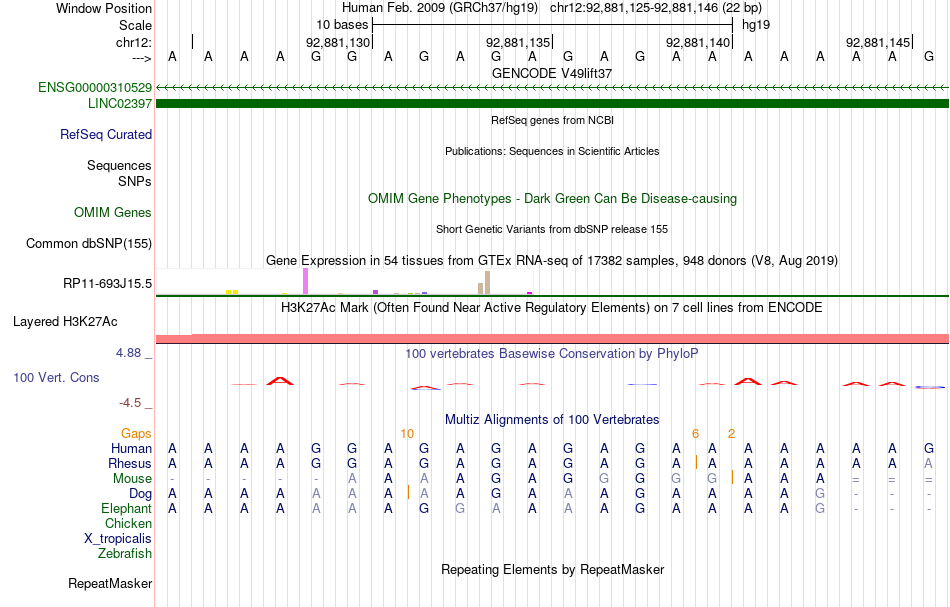Click the orange insertion mark in Mouse row
950x607 pixels.
(732, 477)
